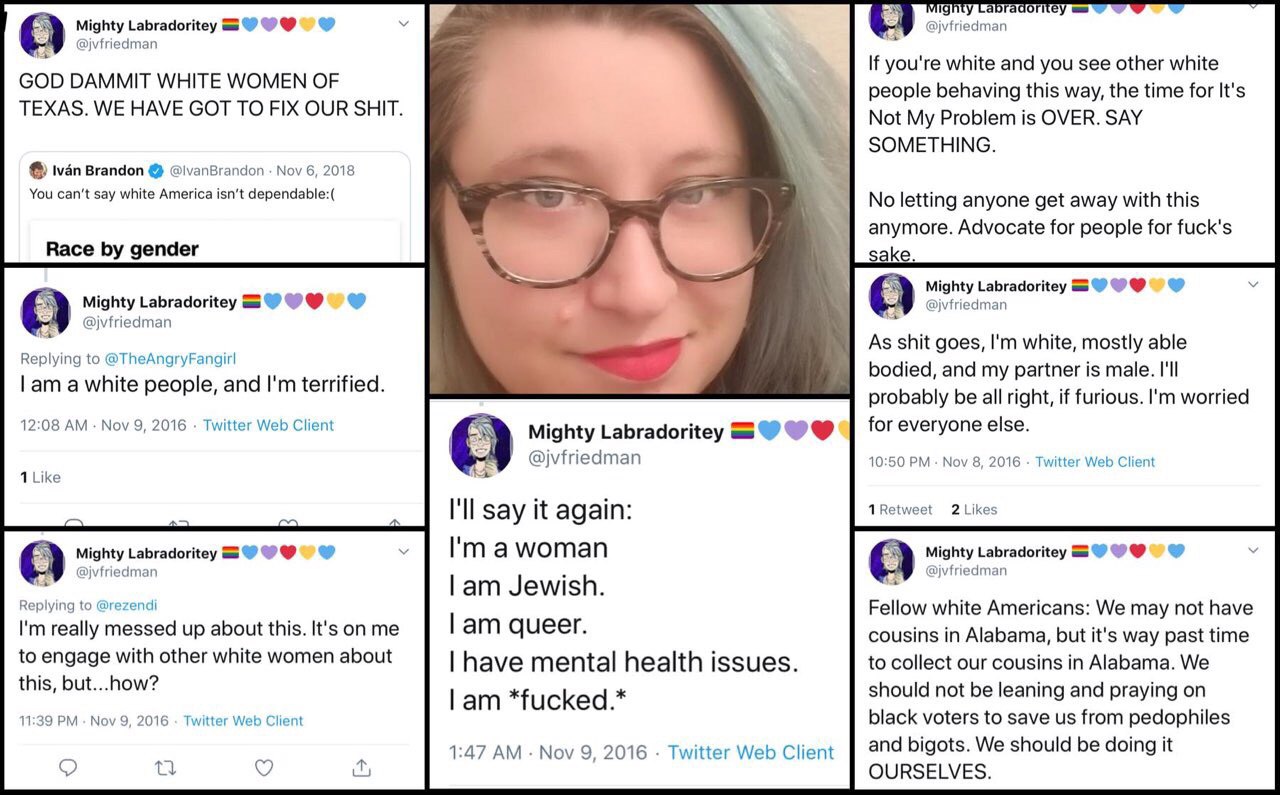Screen dimensions: 1280x795
Task: Expand the chevron menu on the @rezendi reply tweet
Action: pos(403,552)
